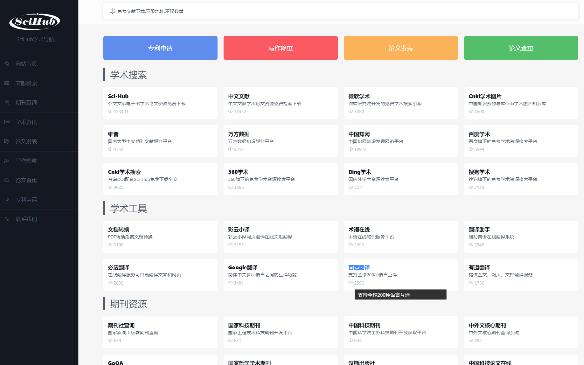
Task: Open the 彩云小译 card
Action: tap(280, 237)
